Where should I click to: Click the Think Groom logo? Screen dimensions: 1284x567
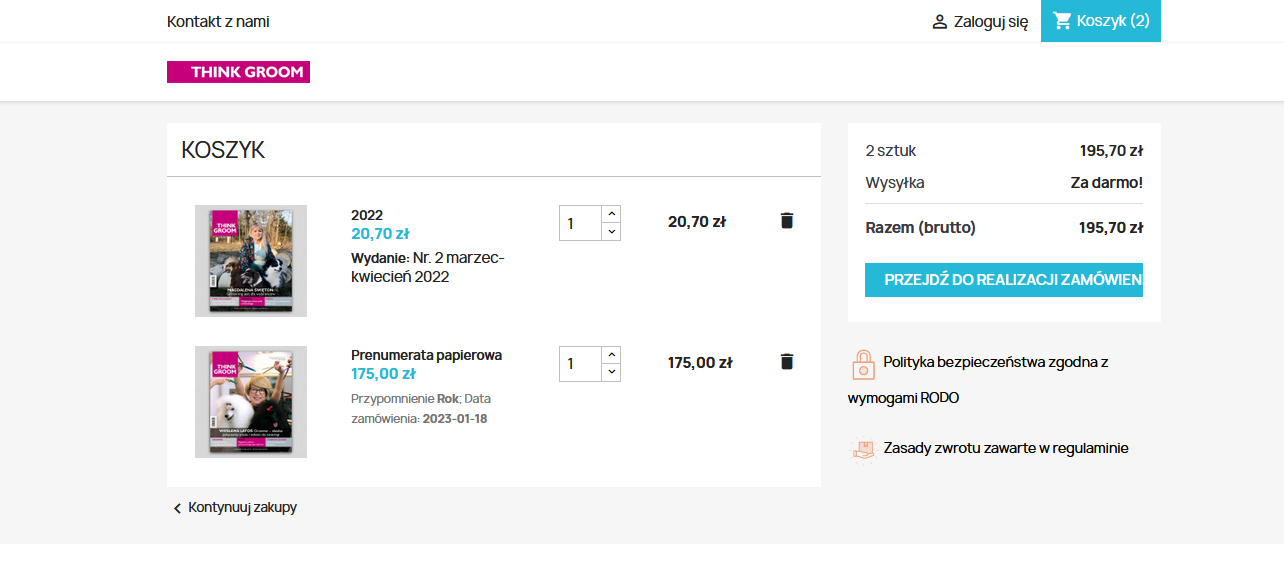(x=238, y=72)
